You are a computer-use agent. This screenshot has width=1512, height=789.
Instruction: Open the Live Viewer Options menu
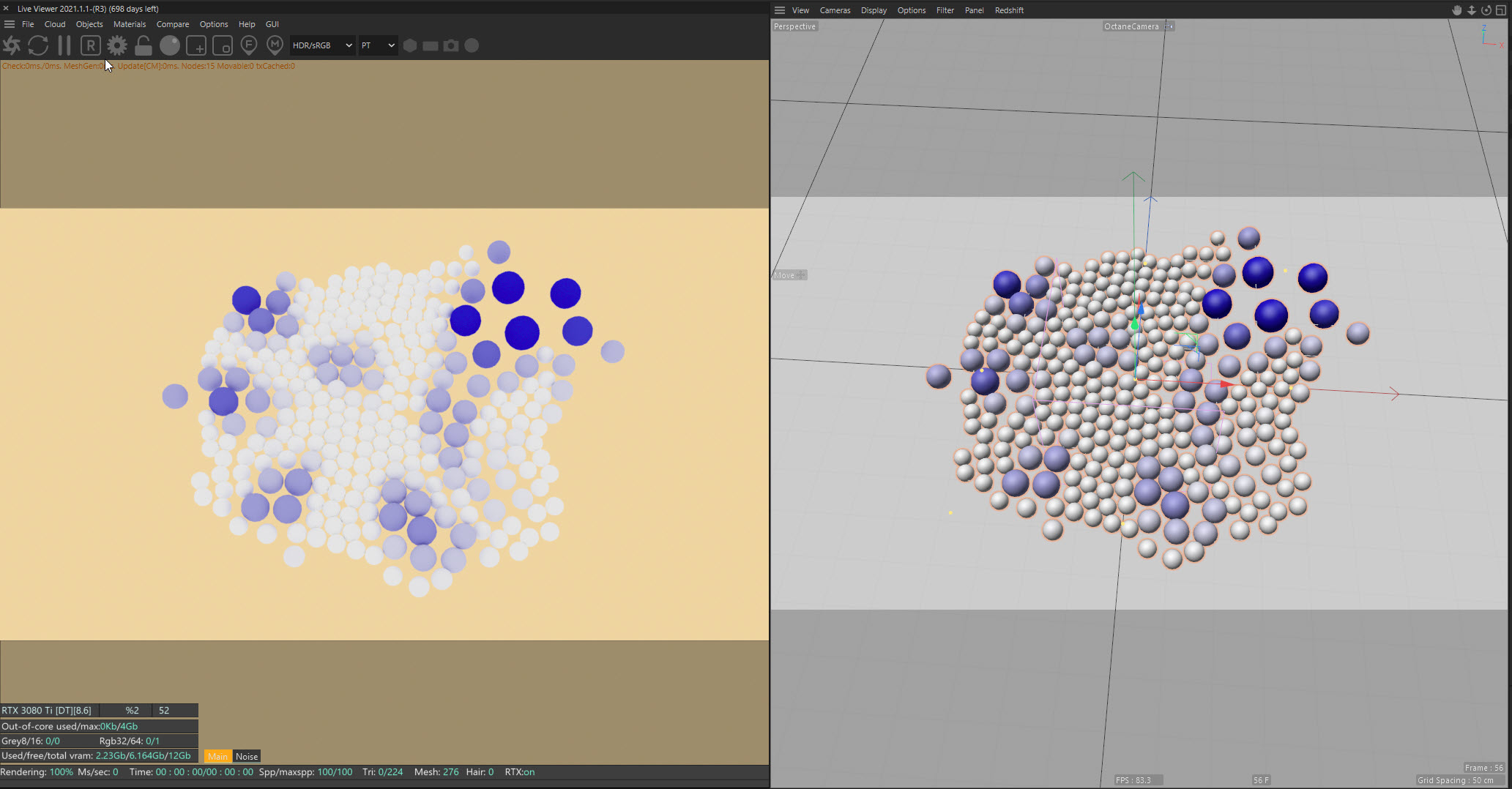click(x=214, y=24)
